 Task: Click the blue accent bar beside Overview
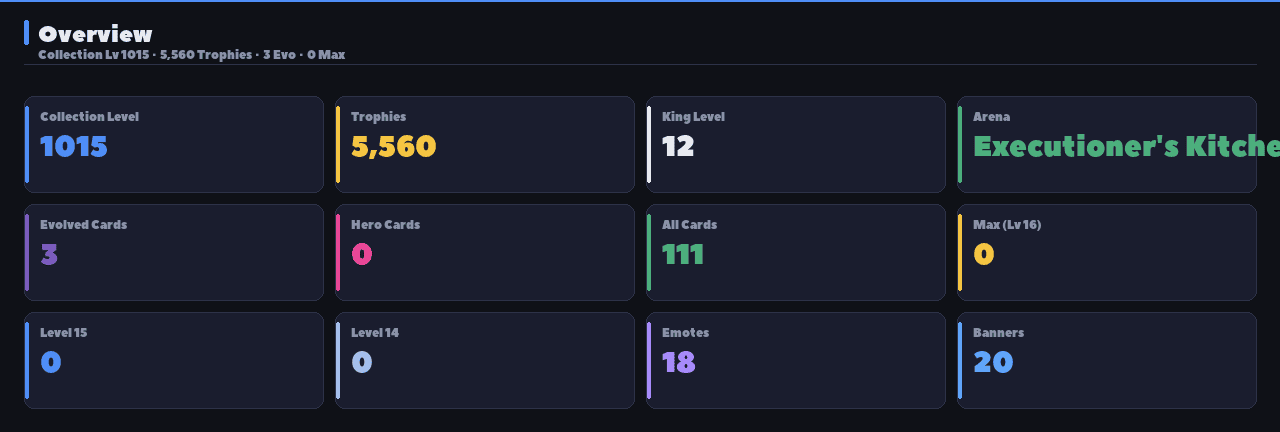(x=26, y=33)
